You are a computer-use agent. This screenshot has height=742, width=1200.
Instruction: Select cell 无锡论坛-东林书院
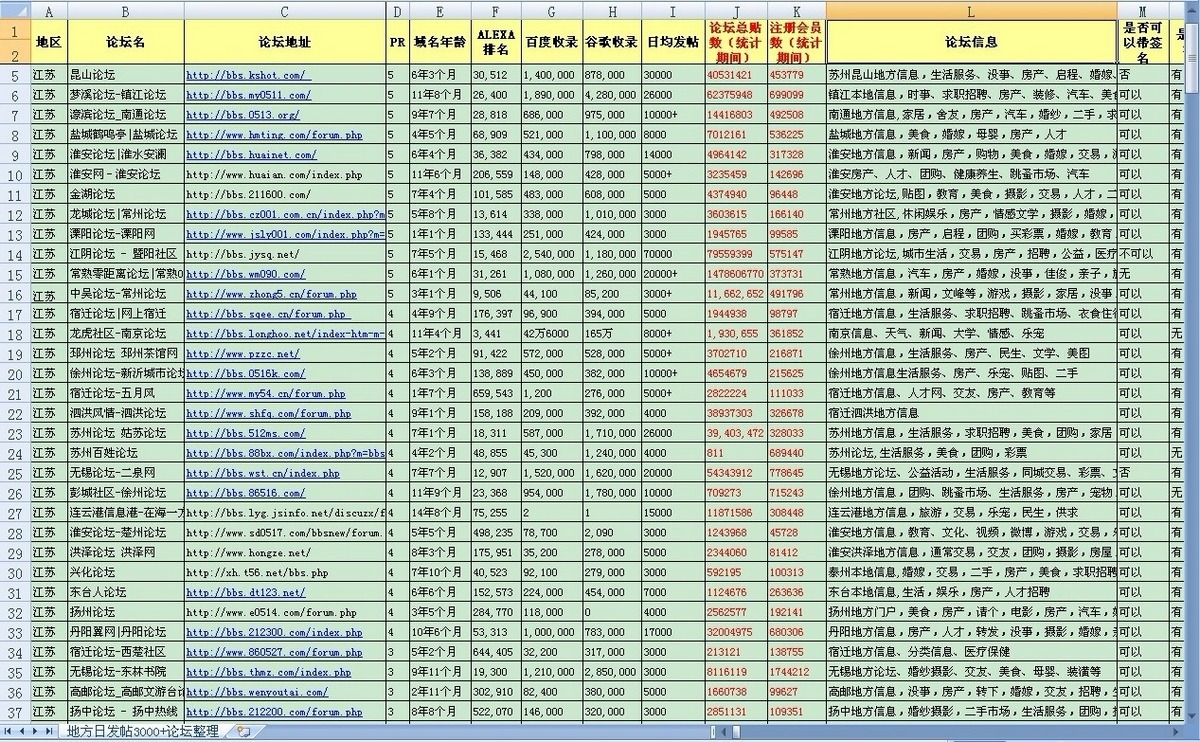125,671
